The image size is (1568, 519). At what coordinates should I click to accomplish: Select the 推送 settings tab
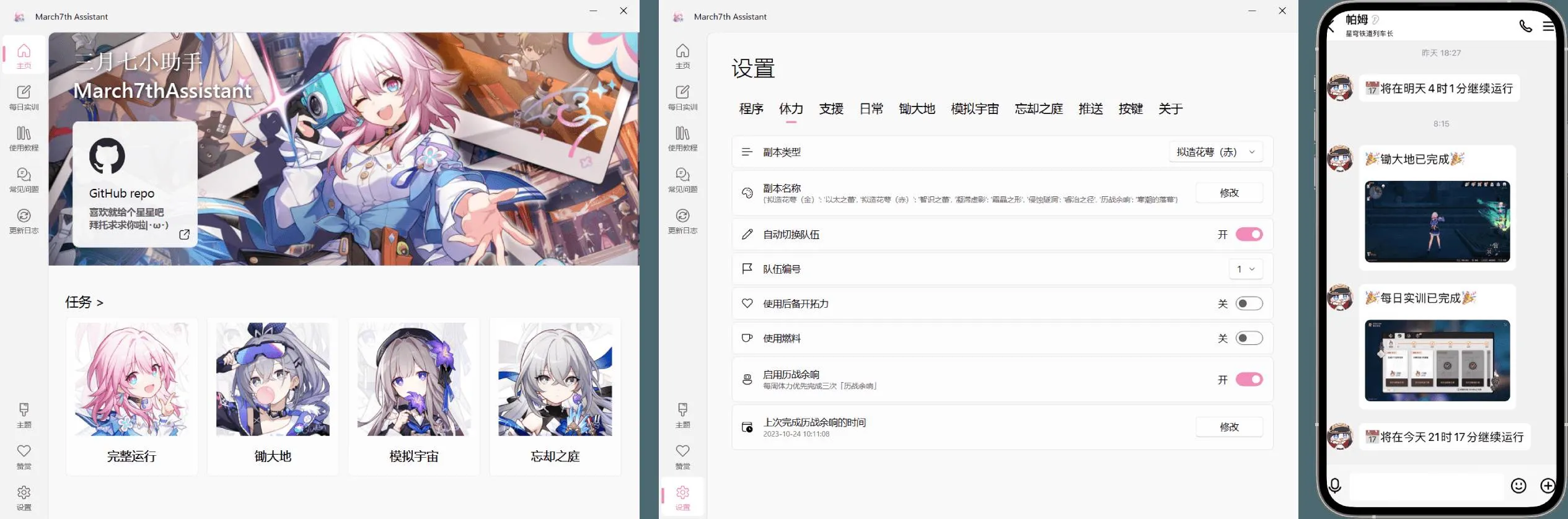tap(1090, 109)
